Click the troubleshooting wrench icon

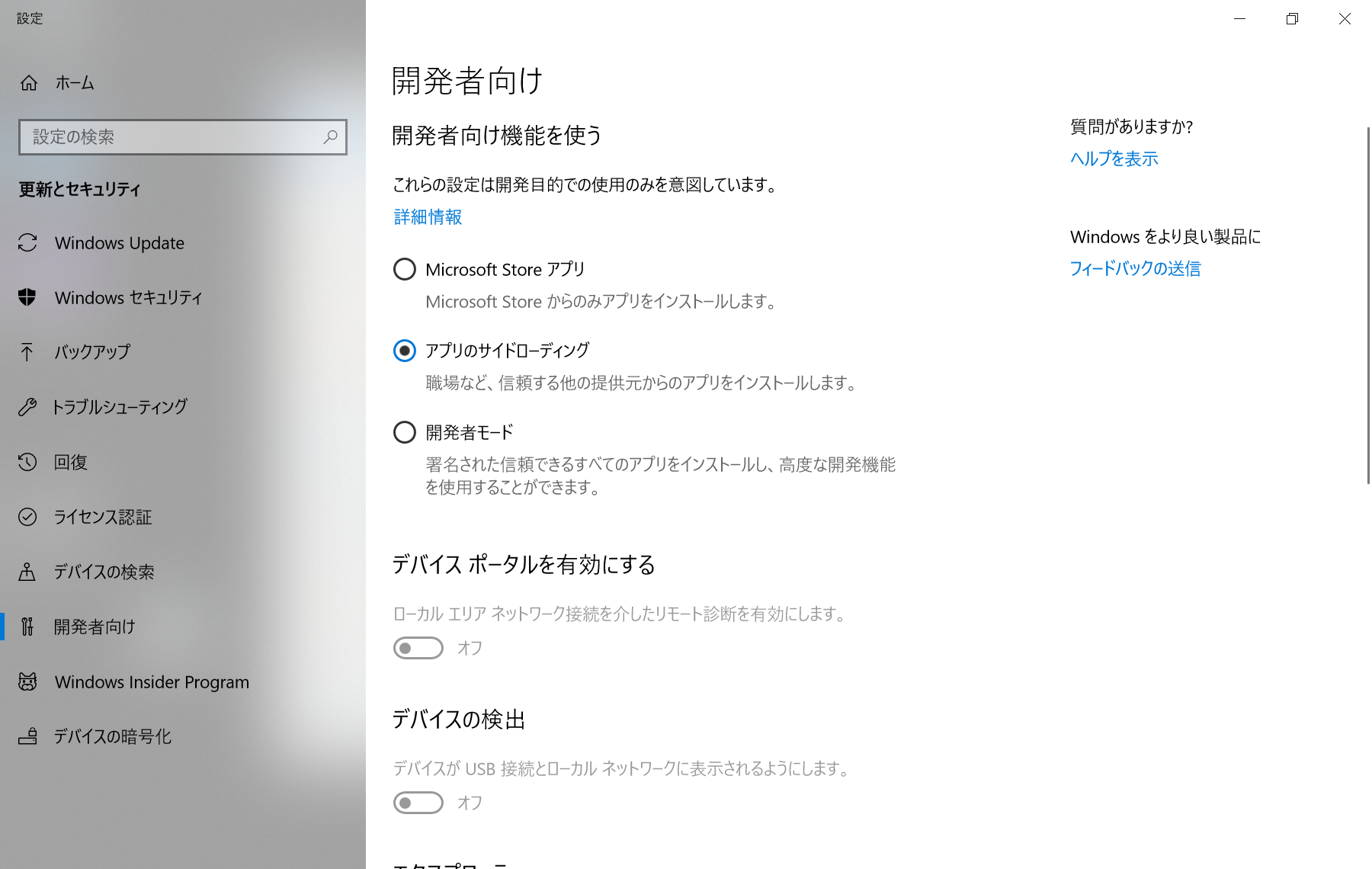pyautogui.click(x=27, y=407)
